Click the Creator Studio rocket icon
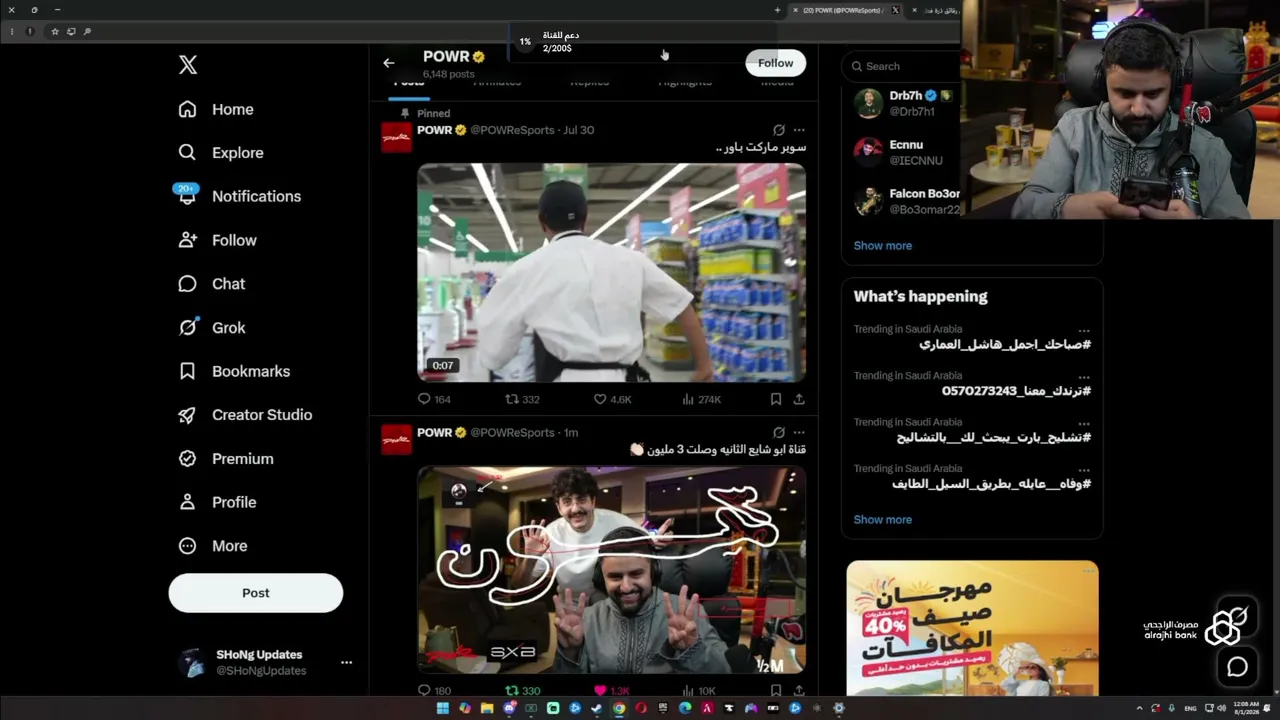This screenshot has height=720, width=1280. 187,415
